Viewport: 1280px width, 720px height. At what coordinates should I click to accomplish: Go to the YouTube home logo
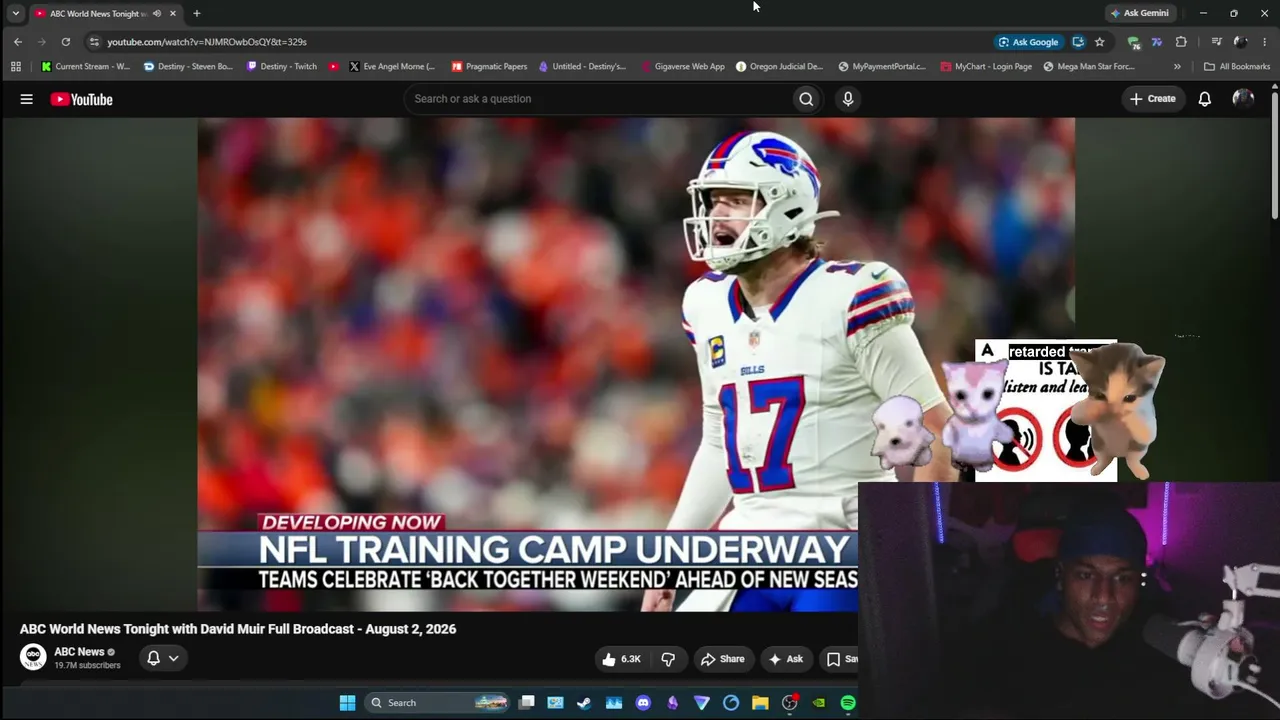click(x=81, y=99)
